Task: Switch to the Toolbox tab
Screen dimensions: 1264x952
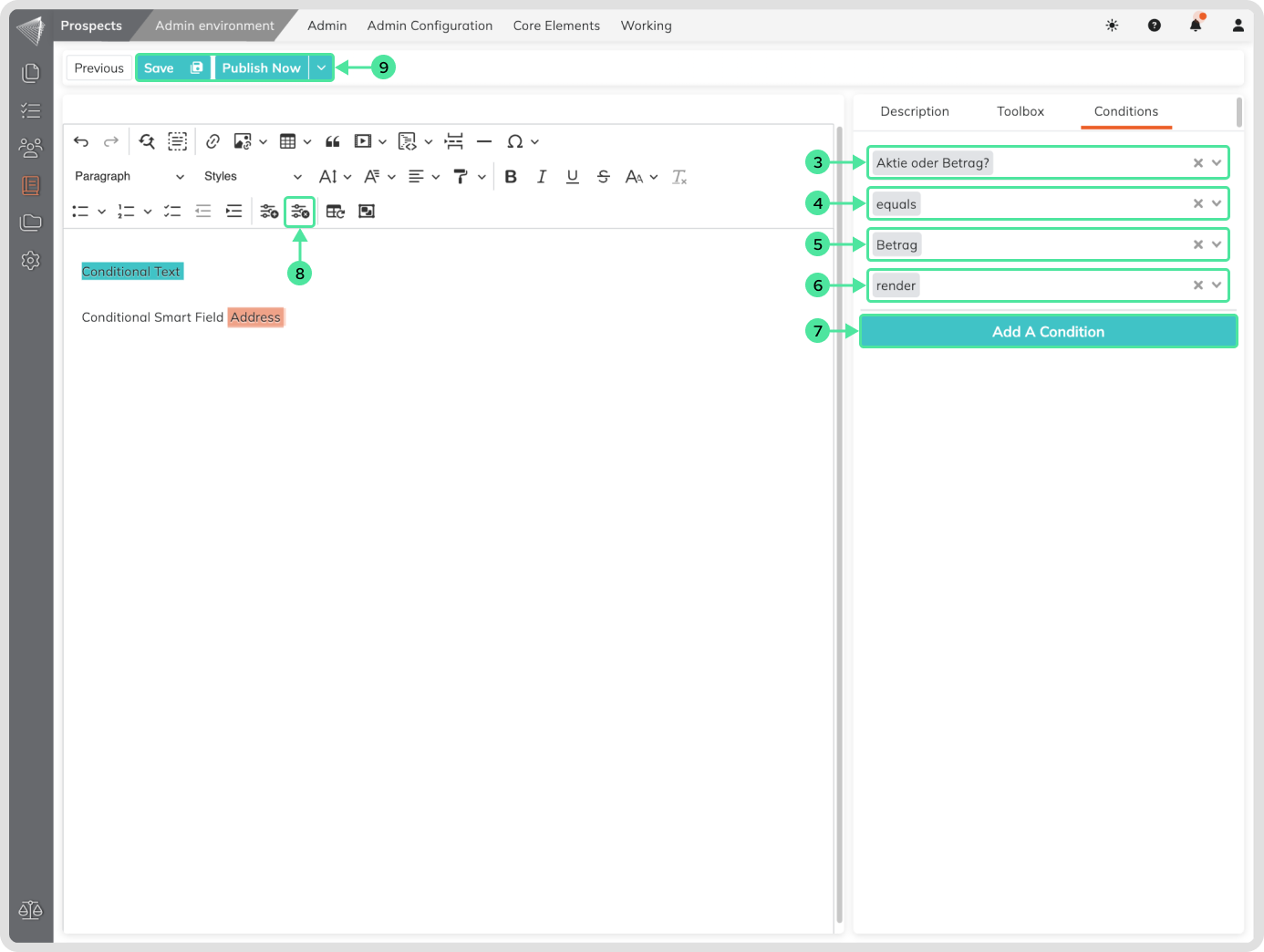Action: [1020, 111]
